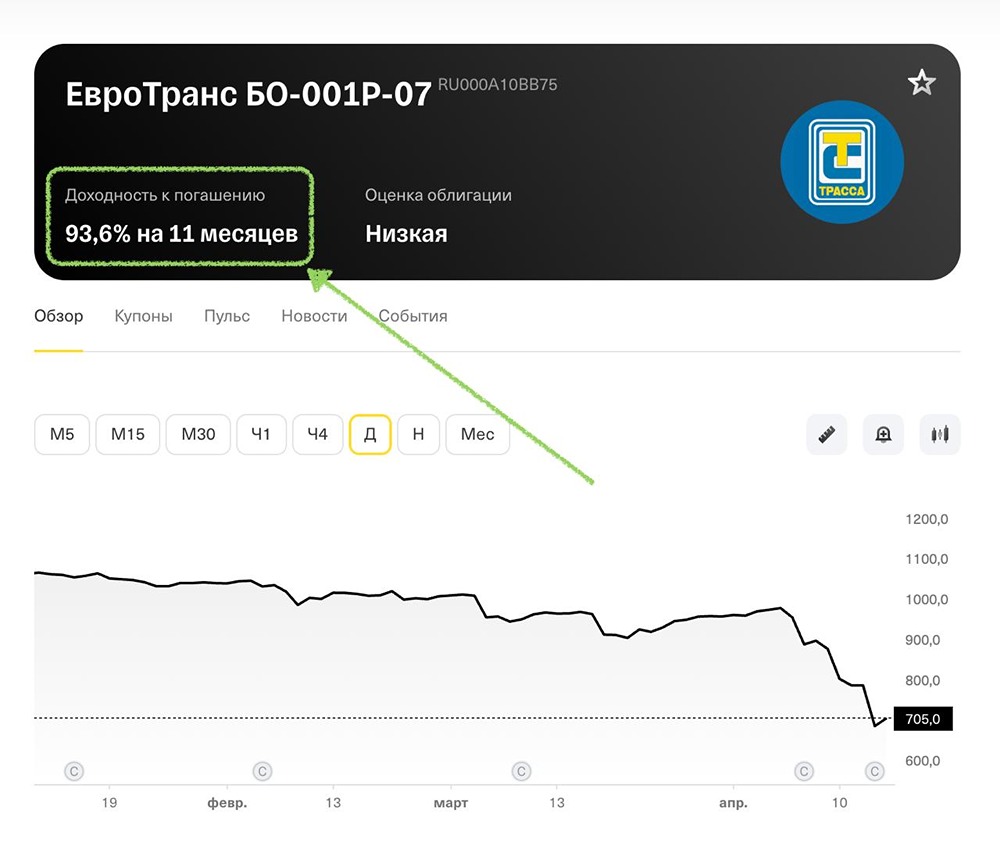This screenshot has height=855, width=1000.
Task: Switch to the Купоны tab
Action: [x=143, y=316]
